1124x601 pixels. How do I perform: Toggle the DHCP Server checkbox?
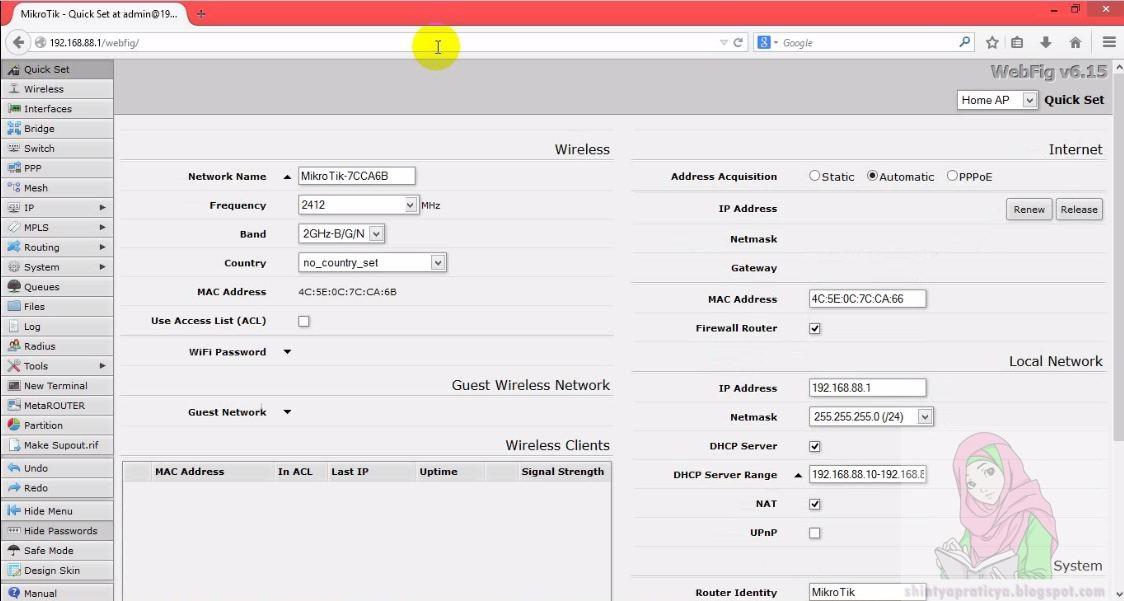coord(814,446)
